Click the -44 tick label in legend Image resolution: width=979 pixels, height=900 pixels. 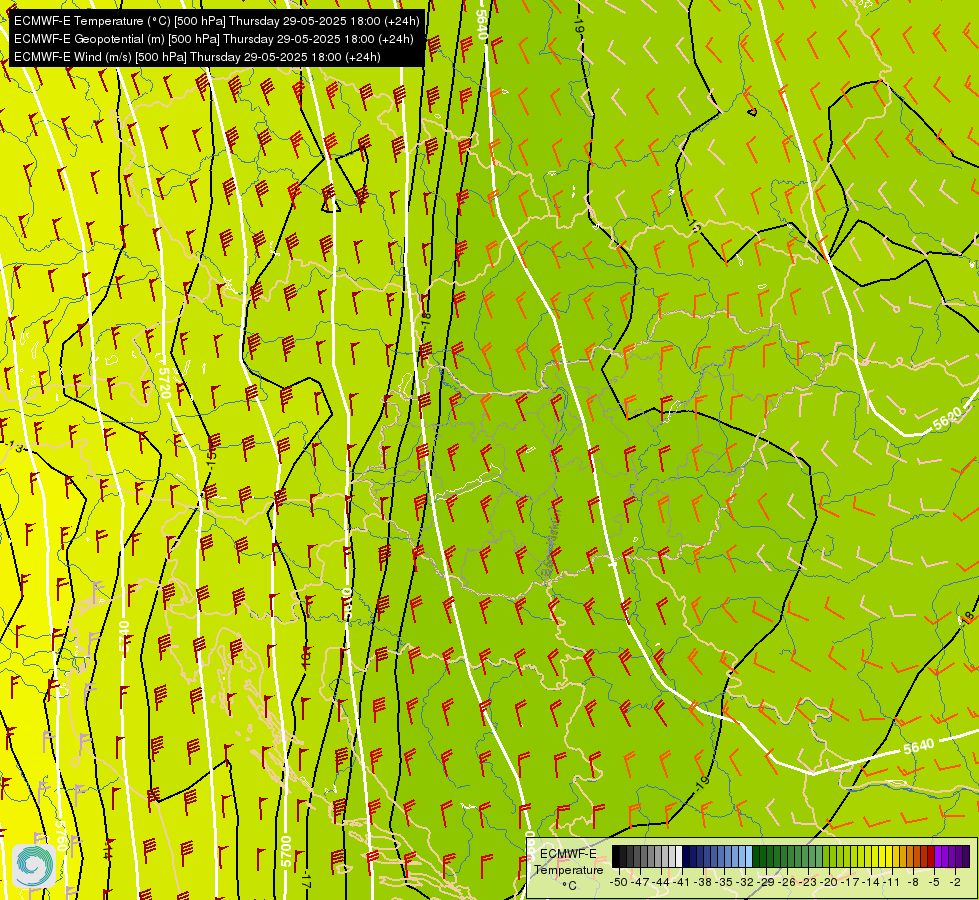[x=661, y=882]
